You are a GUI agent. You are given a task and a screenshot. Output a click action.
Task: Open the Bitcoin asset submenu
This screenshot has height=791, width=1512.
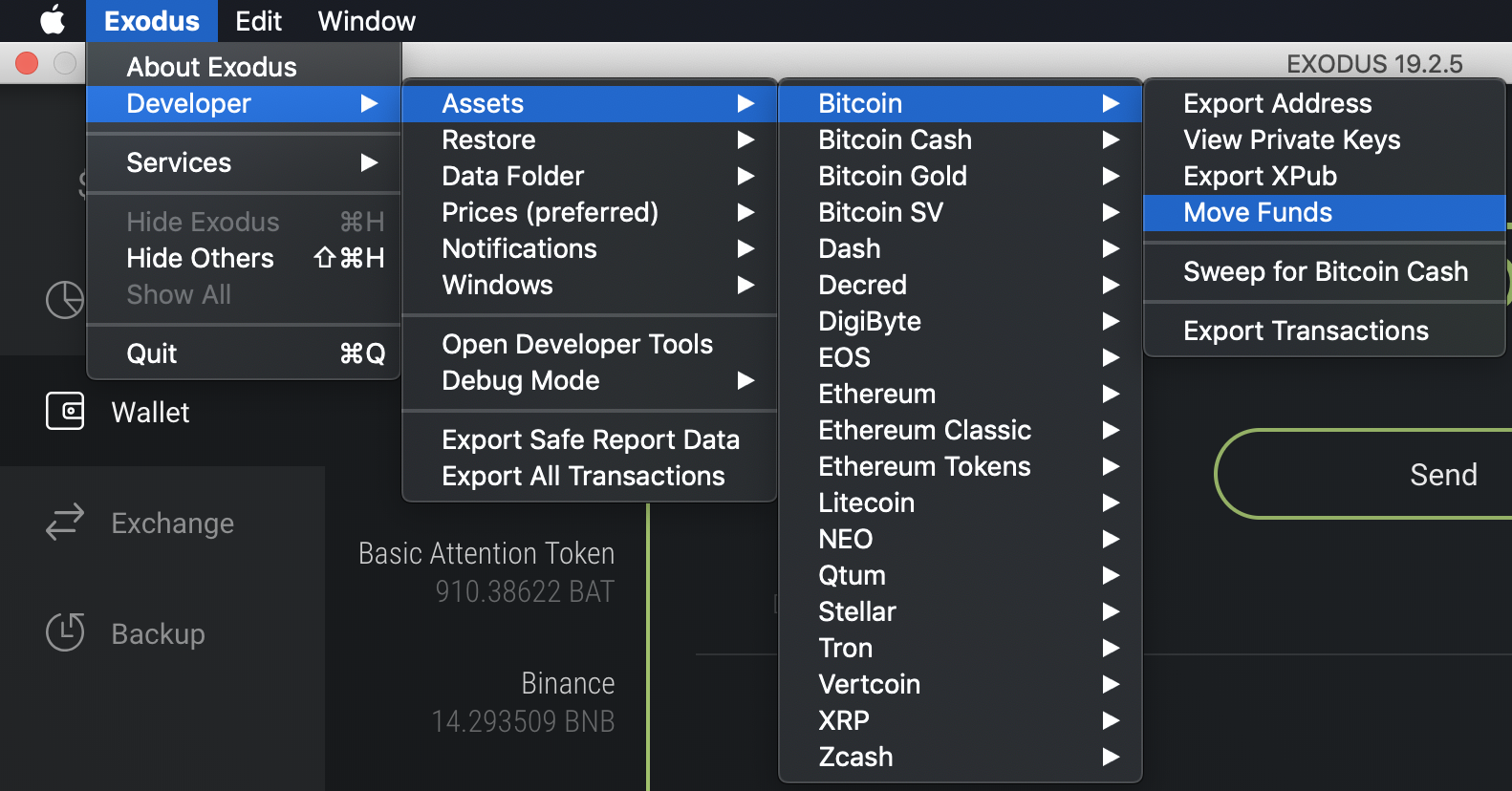click(x=961, y=103)
